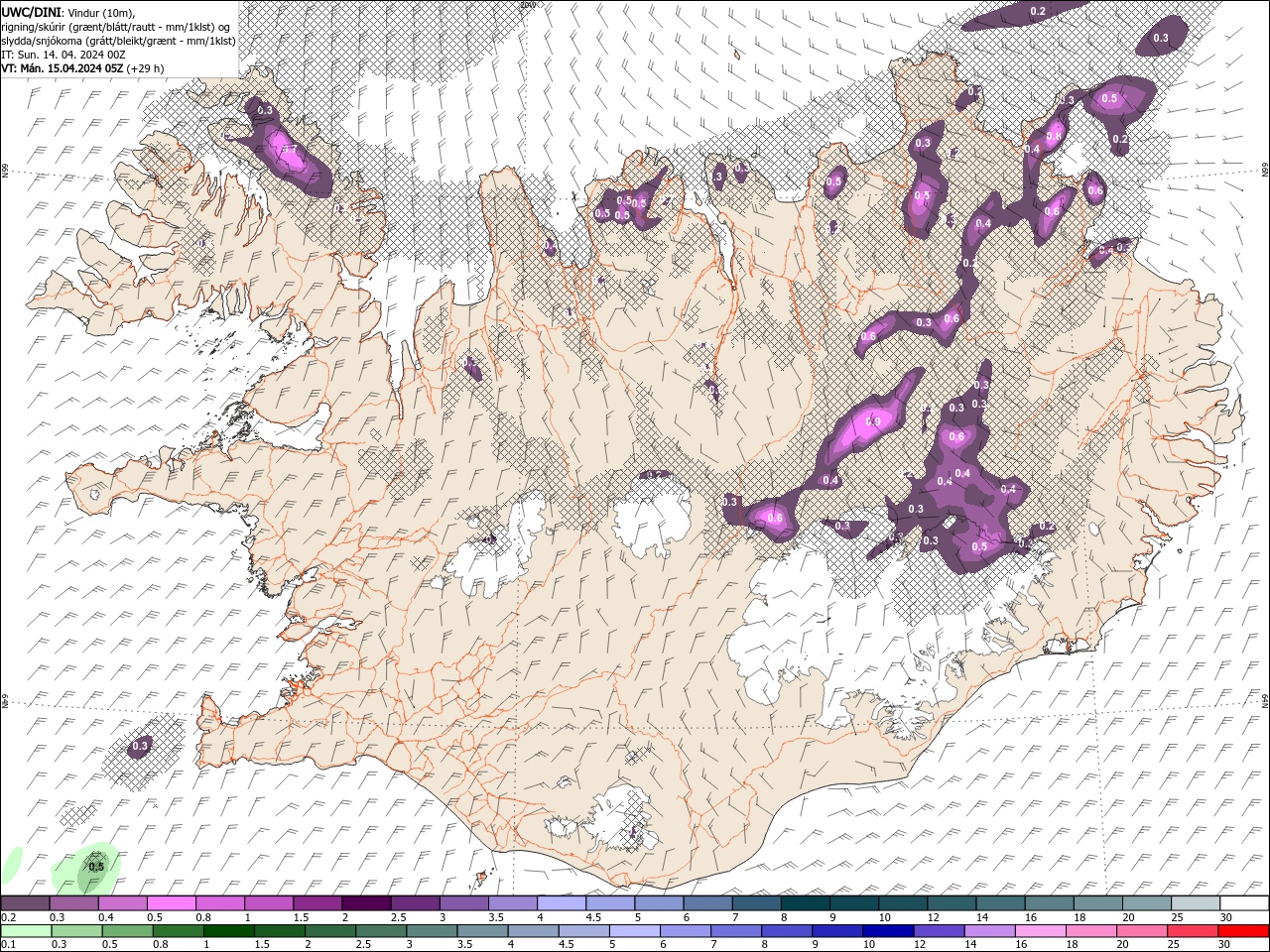Select the rain legend swatch between 0.3 and 0.5
The image size is (1270, 952).
[x=77, y=931]
